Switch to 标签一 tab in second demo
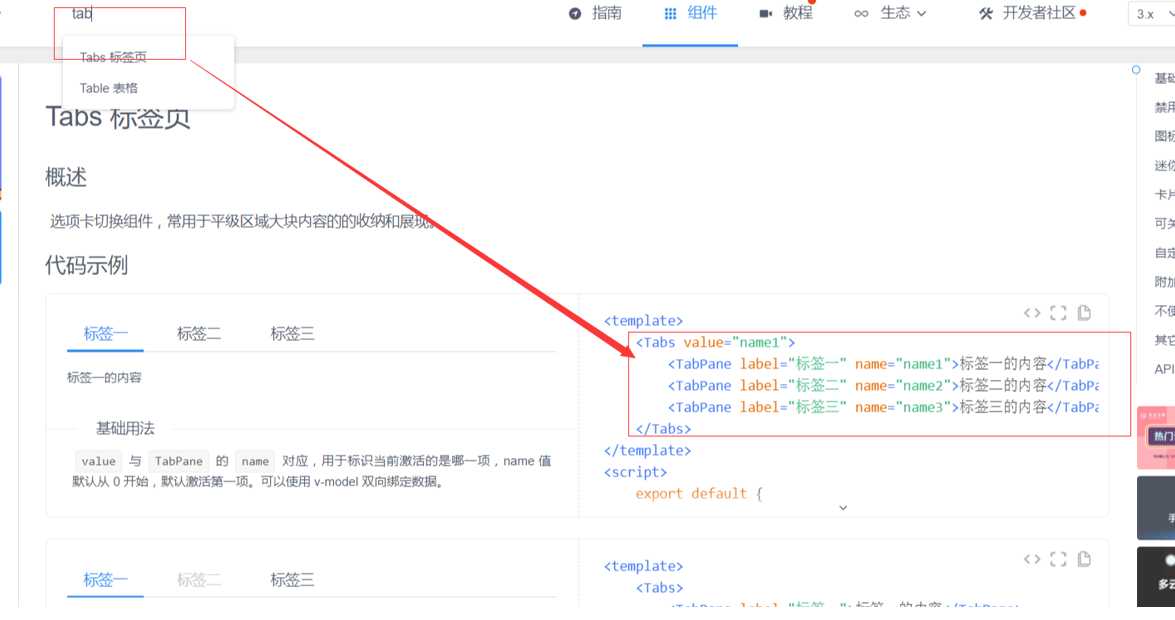This screenshot has width=1175, height=620. click(106, 580)
